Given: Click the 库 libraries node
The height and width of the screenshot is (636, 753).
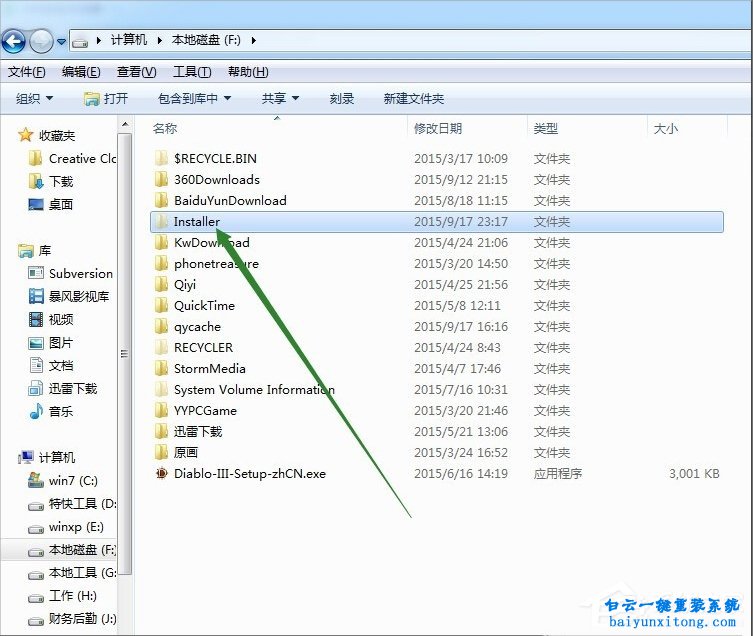Looking at the screenshot, I should click(x=35, y=251).
